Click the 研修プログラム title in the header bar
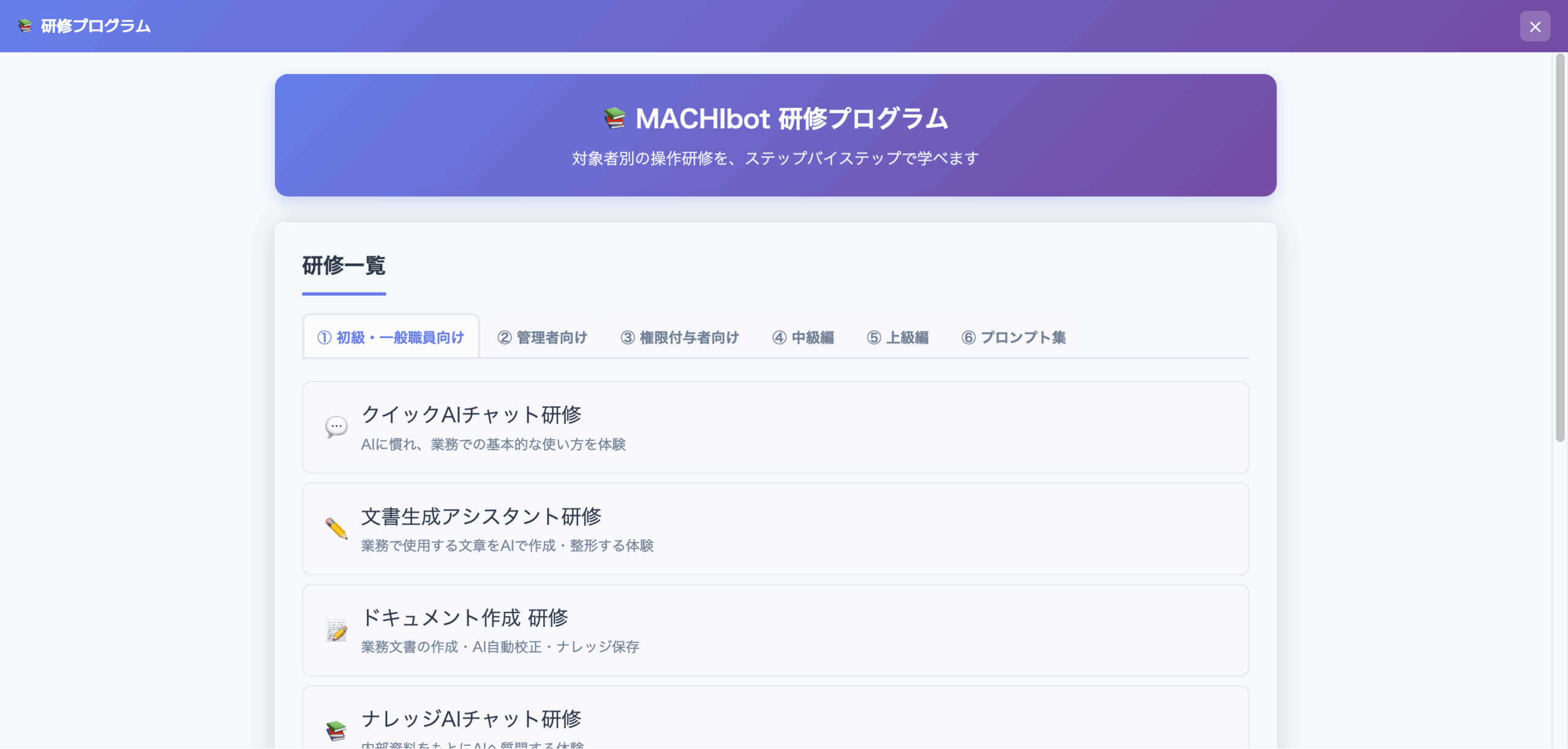Viewport: 1568px width, 749px height. pos(96,26)
